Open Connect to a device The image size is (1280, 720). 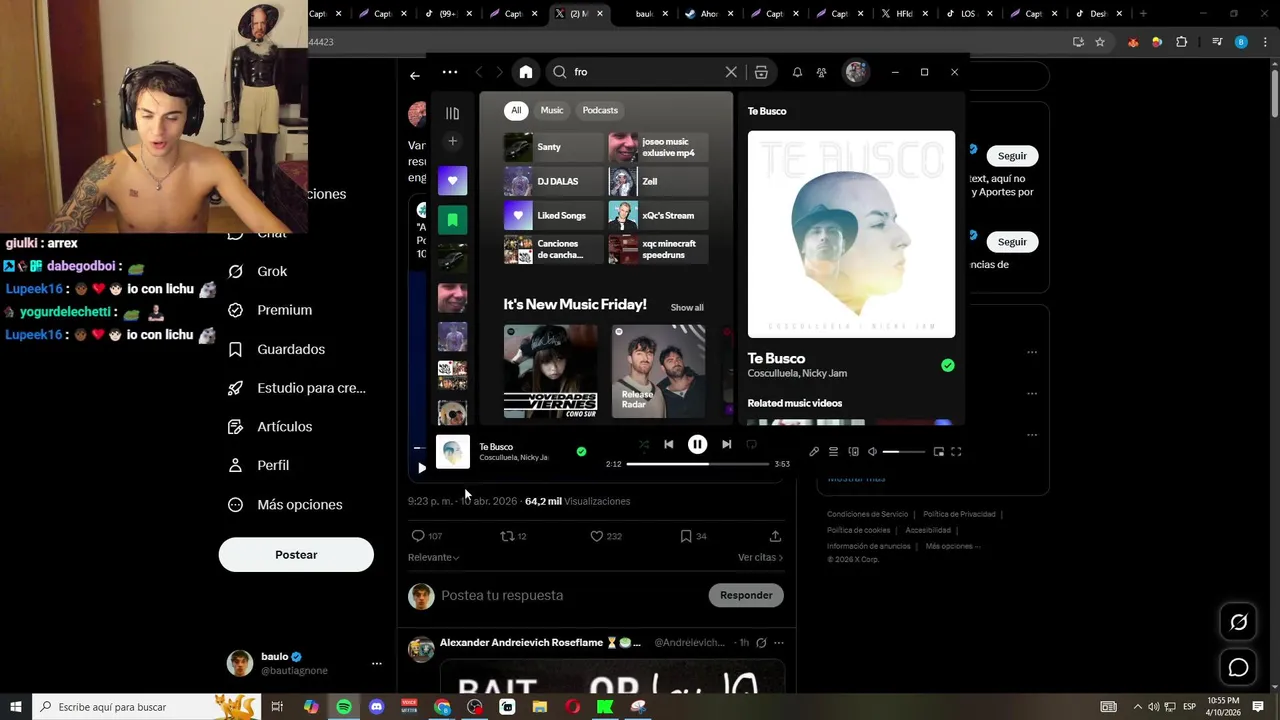853,452
